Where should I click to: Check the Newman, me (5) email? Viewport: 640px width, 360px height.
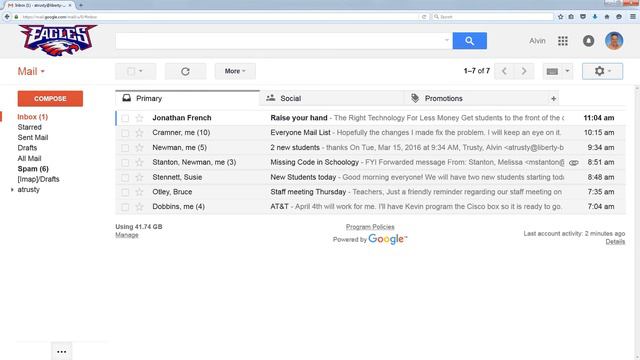125,147
